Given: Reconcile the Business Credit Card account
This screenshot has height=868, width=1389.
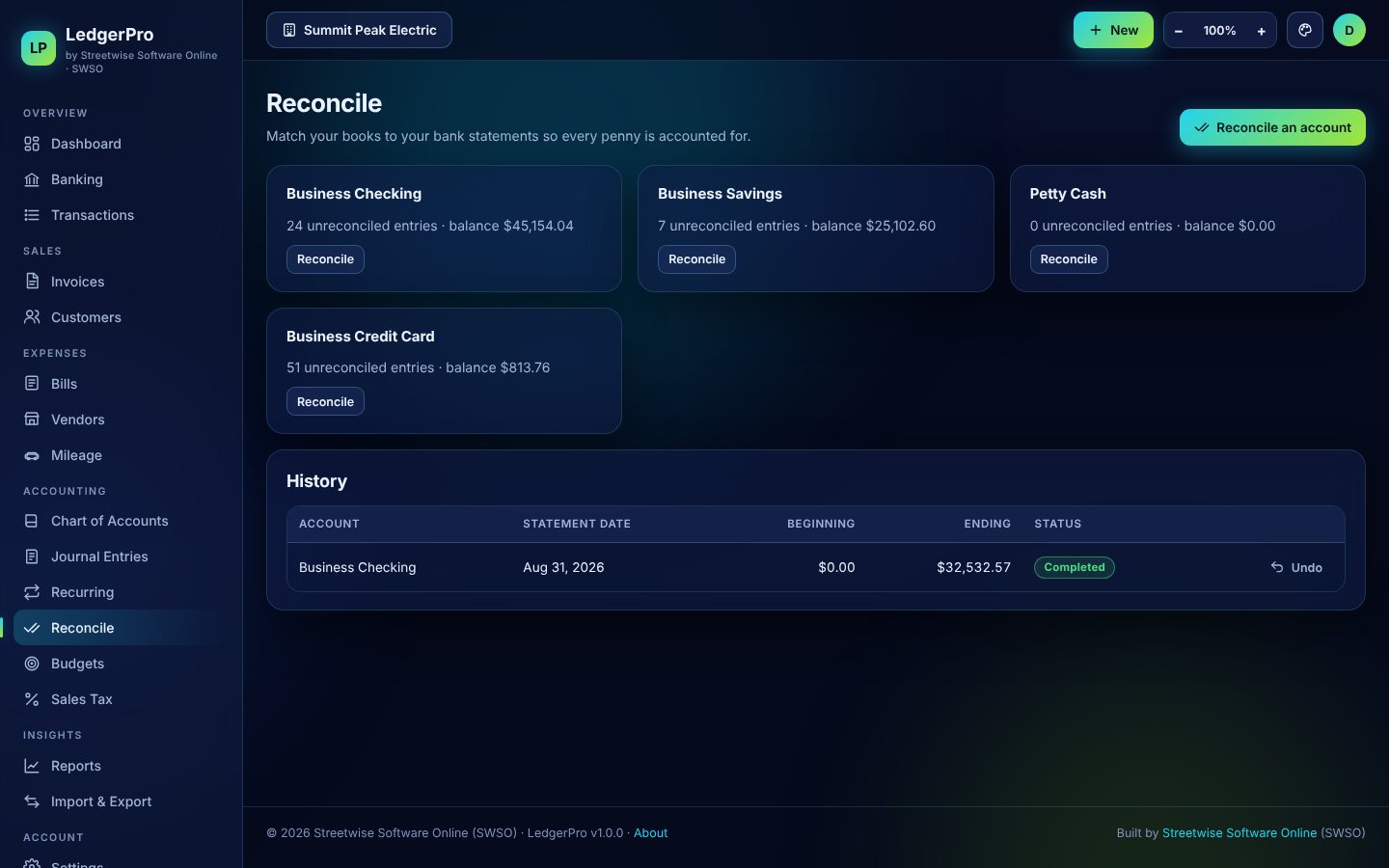Looking at the screenshot, I should (325, 401).
